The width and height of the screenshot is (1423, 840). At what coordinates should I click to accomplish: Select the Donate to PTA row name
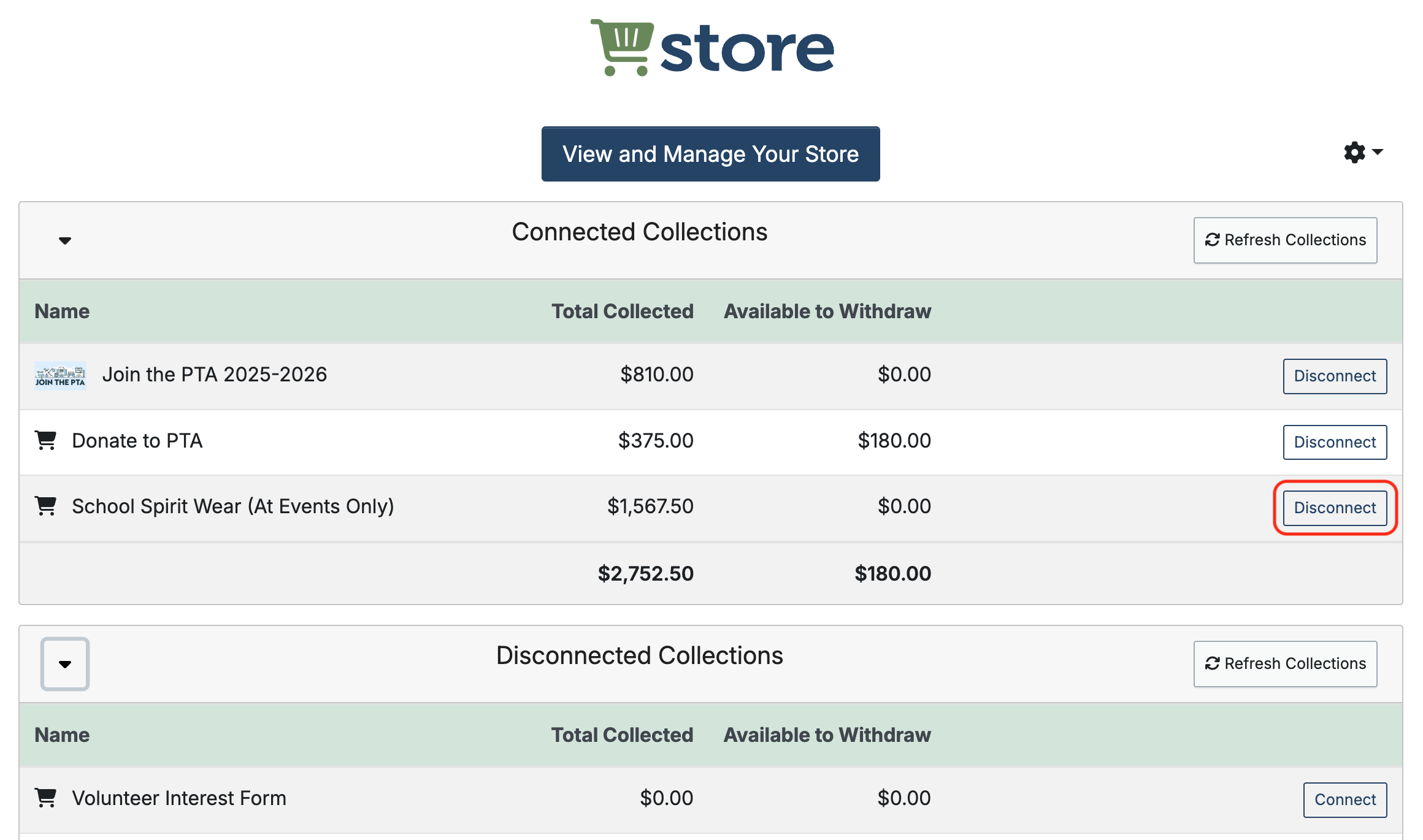coord(137,441)
